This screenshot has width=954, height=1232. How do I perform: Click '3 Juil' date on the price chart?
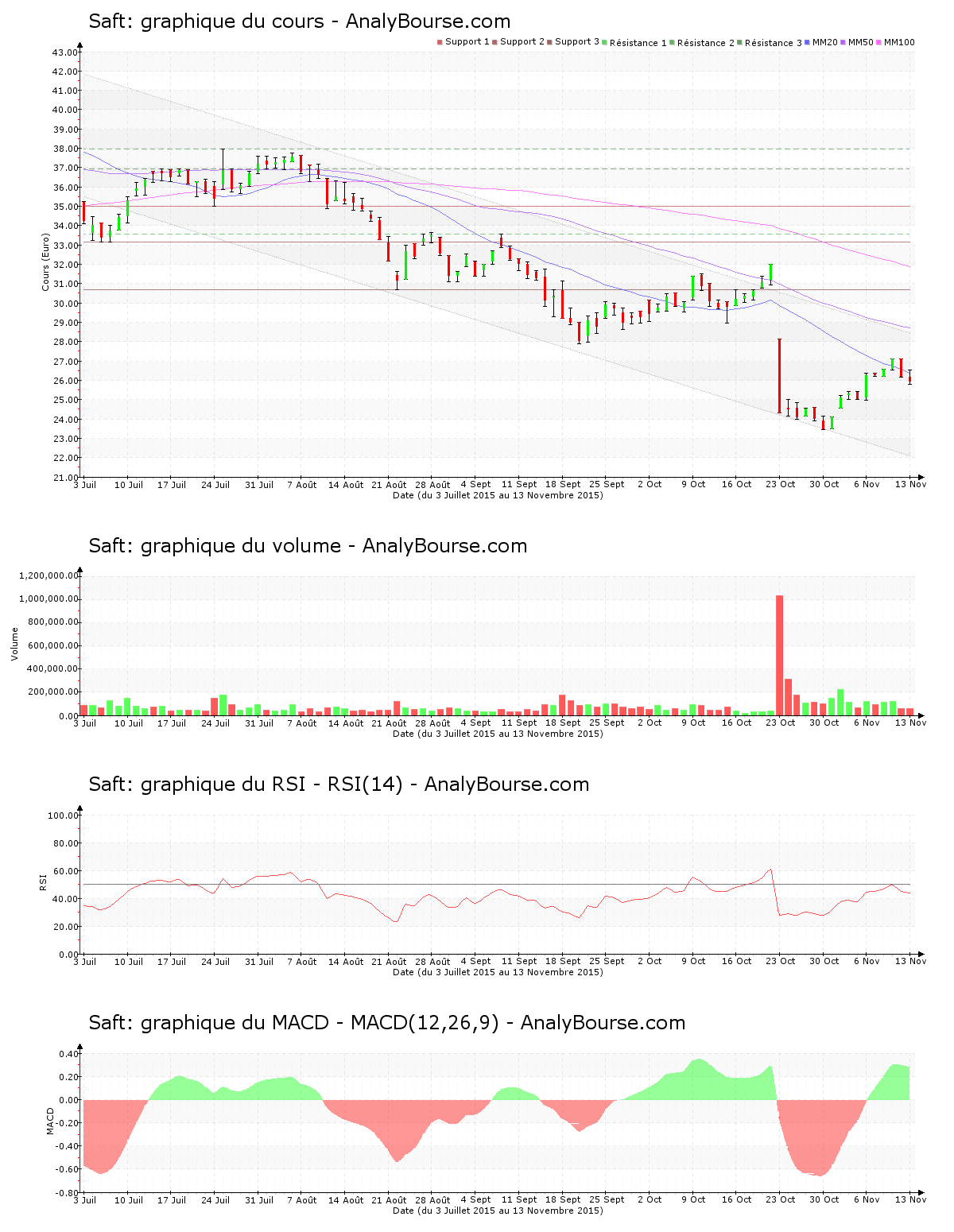[x=85, y=485]
